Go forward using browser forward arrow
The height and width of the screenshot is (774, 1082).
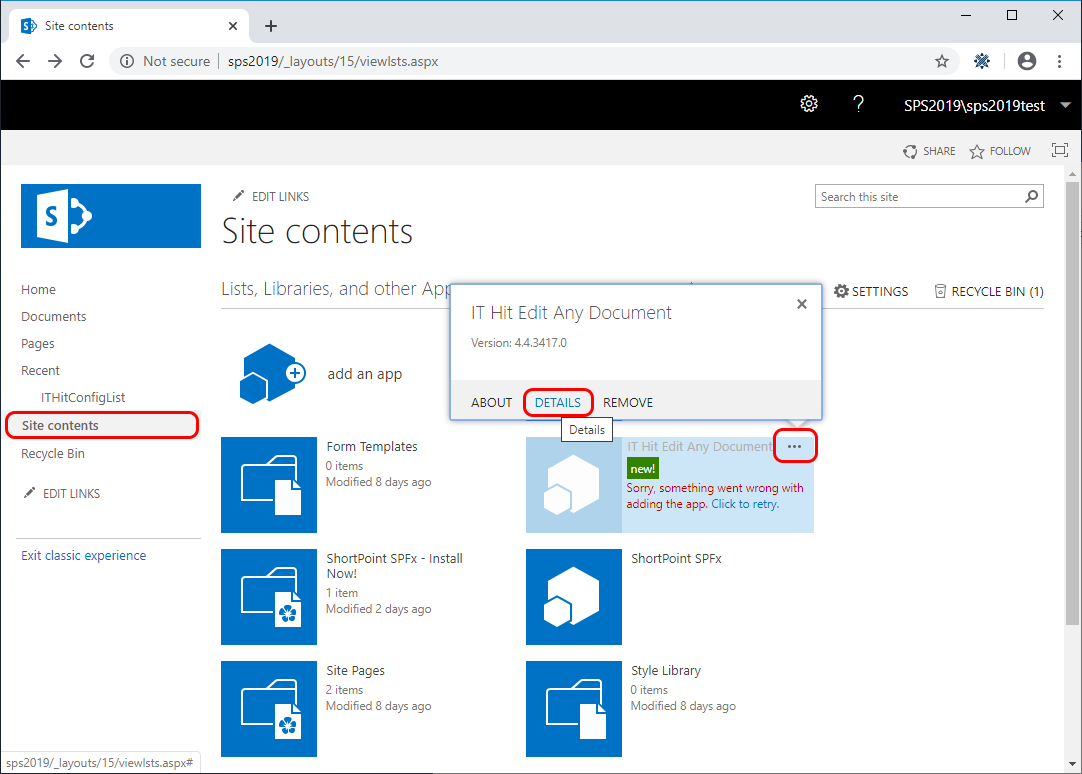(x=55, y=61)
